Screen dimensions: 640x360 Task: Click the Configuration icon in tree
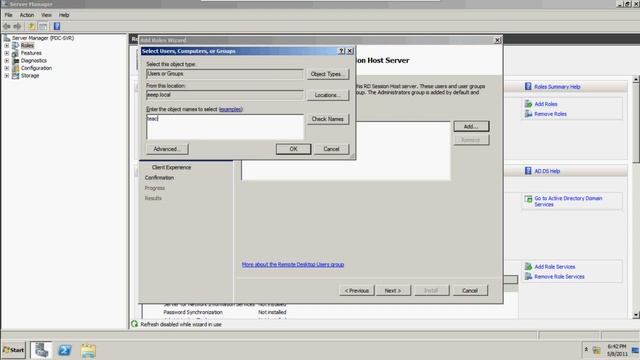[15, 68]
